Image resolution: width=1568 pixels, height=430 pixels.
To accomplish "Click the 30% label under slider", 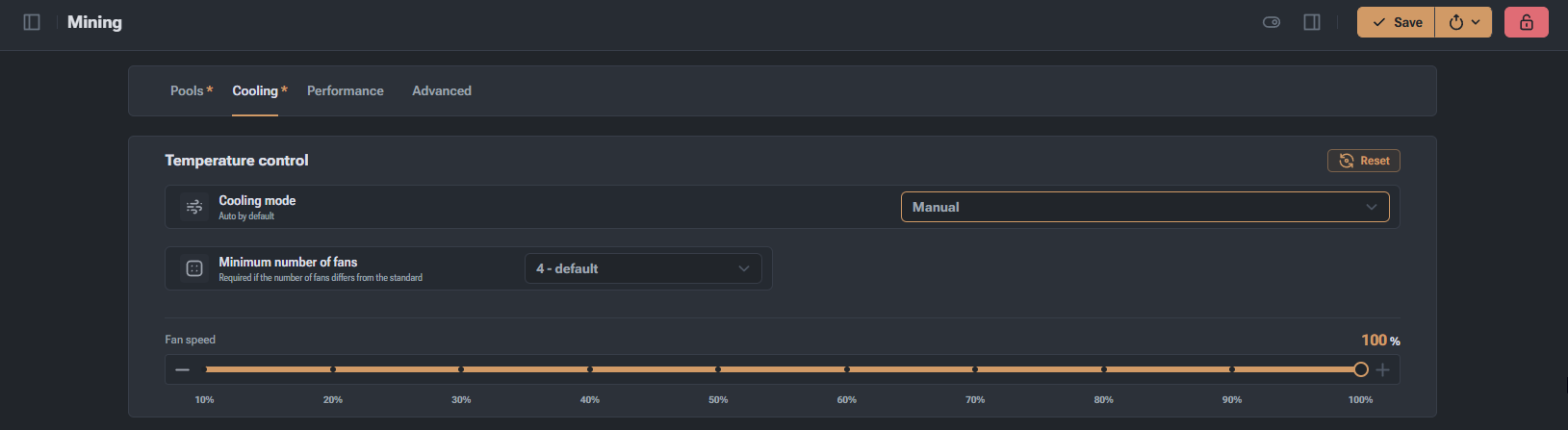I will pos(461,399).
